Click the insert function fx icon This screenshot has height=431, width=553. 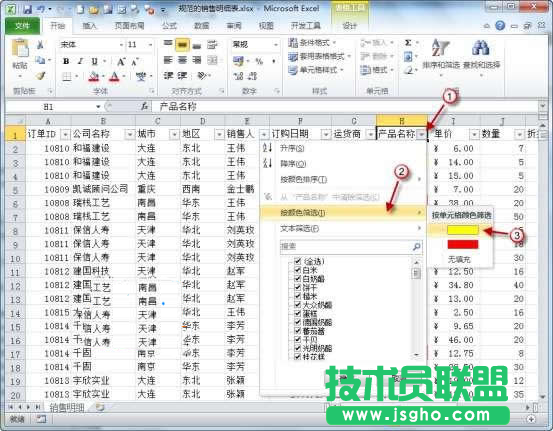click(144, 106)
